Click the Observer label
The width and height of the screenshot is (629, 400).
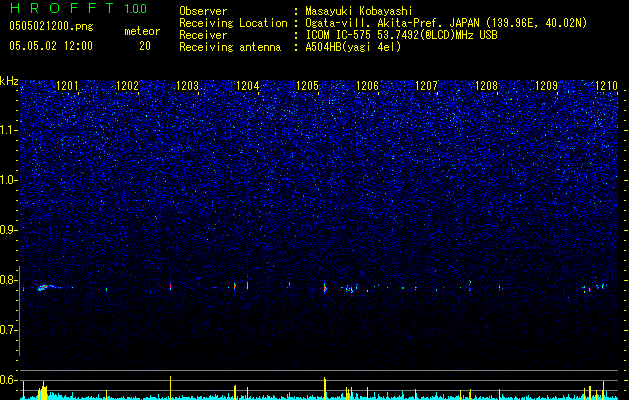click(x=203, y=11)
